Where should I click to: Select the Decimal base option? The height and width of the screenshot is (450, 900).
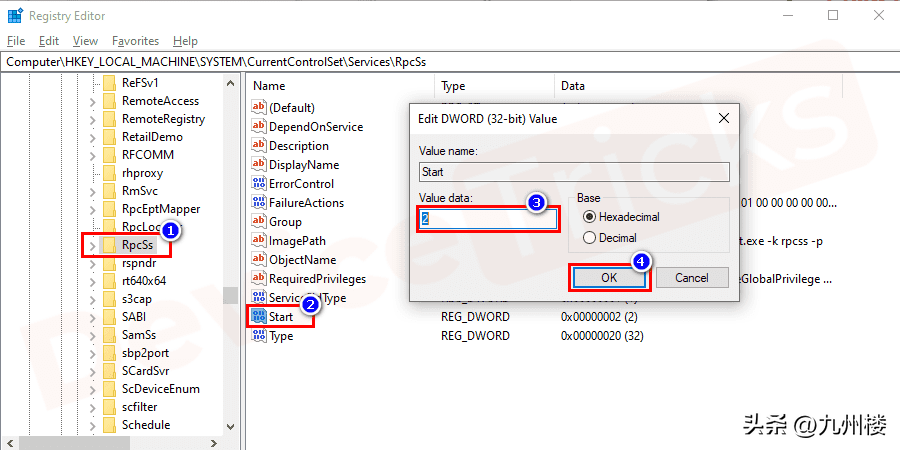click(589, 238)
